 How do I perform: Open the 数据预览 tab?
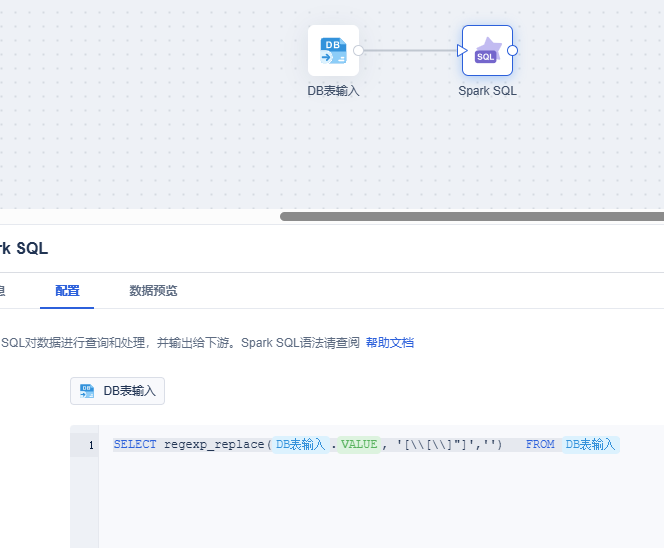[x=153, y=291]
